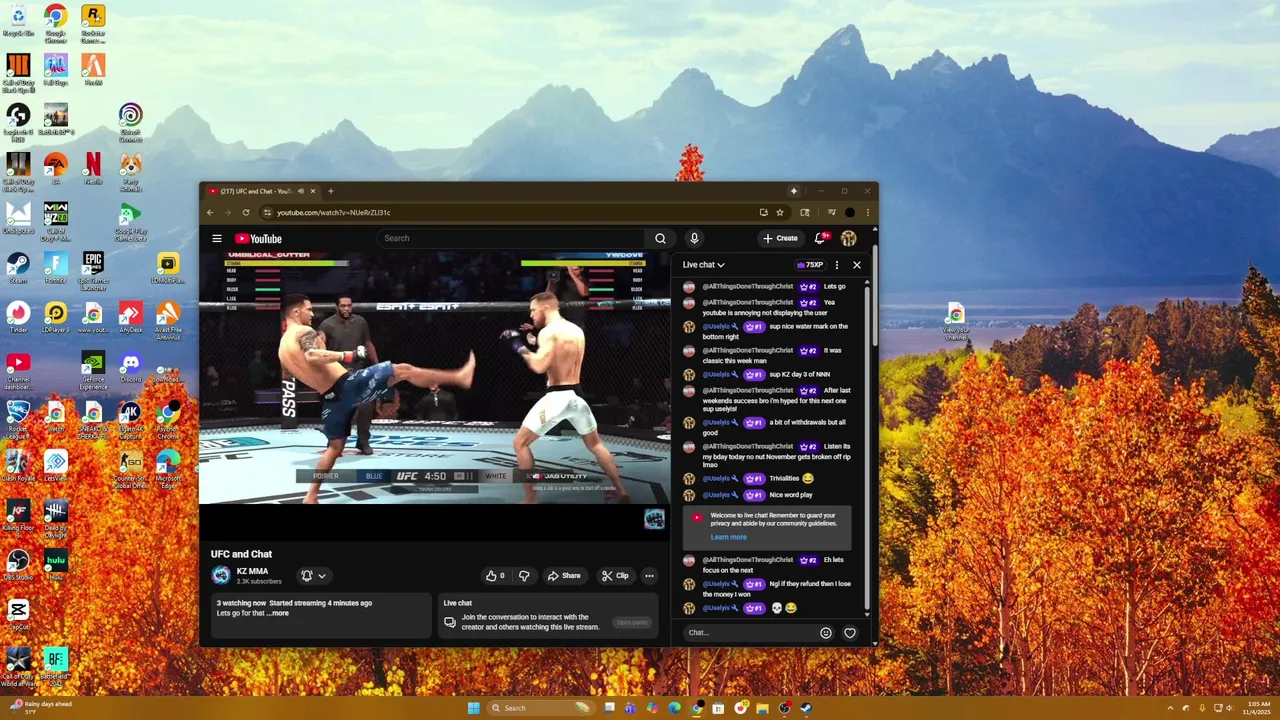The image size is (1280, 720).
Task: Click the Clip button
Action: click(614, 576)
